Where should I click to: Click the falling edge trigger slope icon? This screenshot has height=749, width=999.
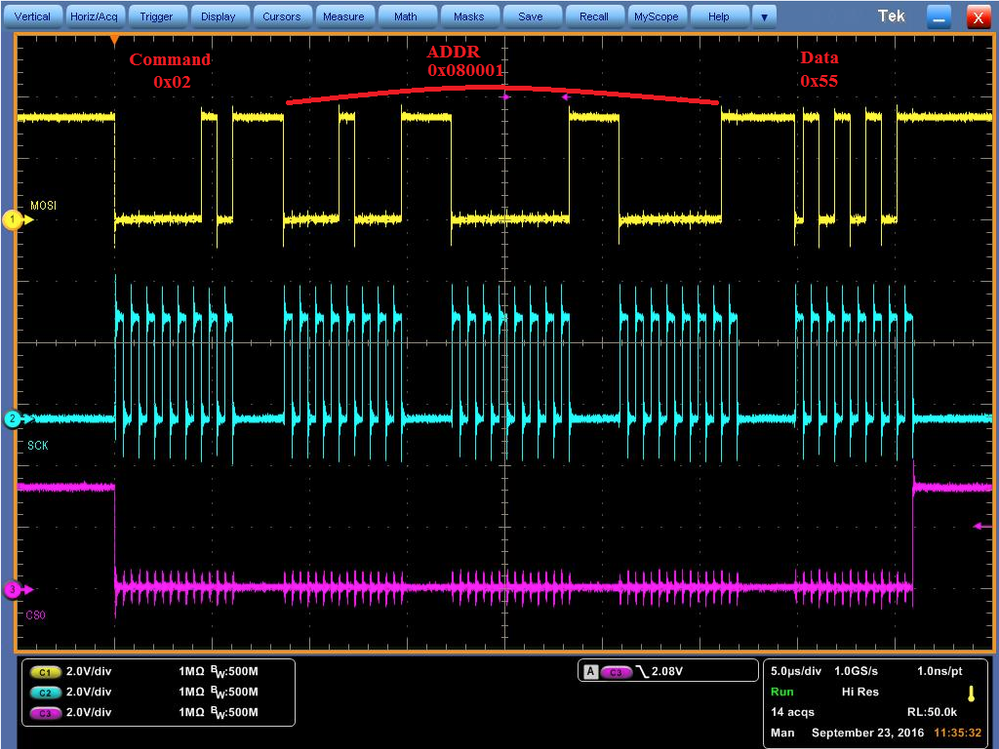642,671
